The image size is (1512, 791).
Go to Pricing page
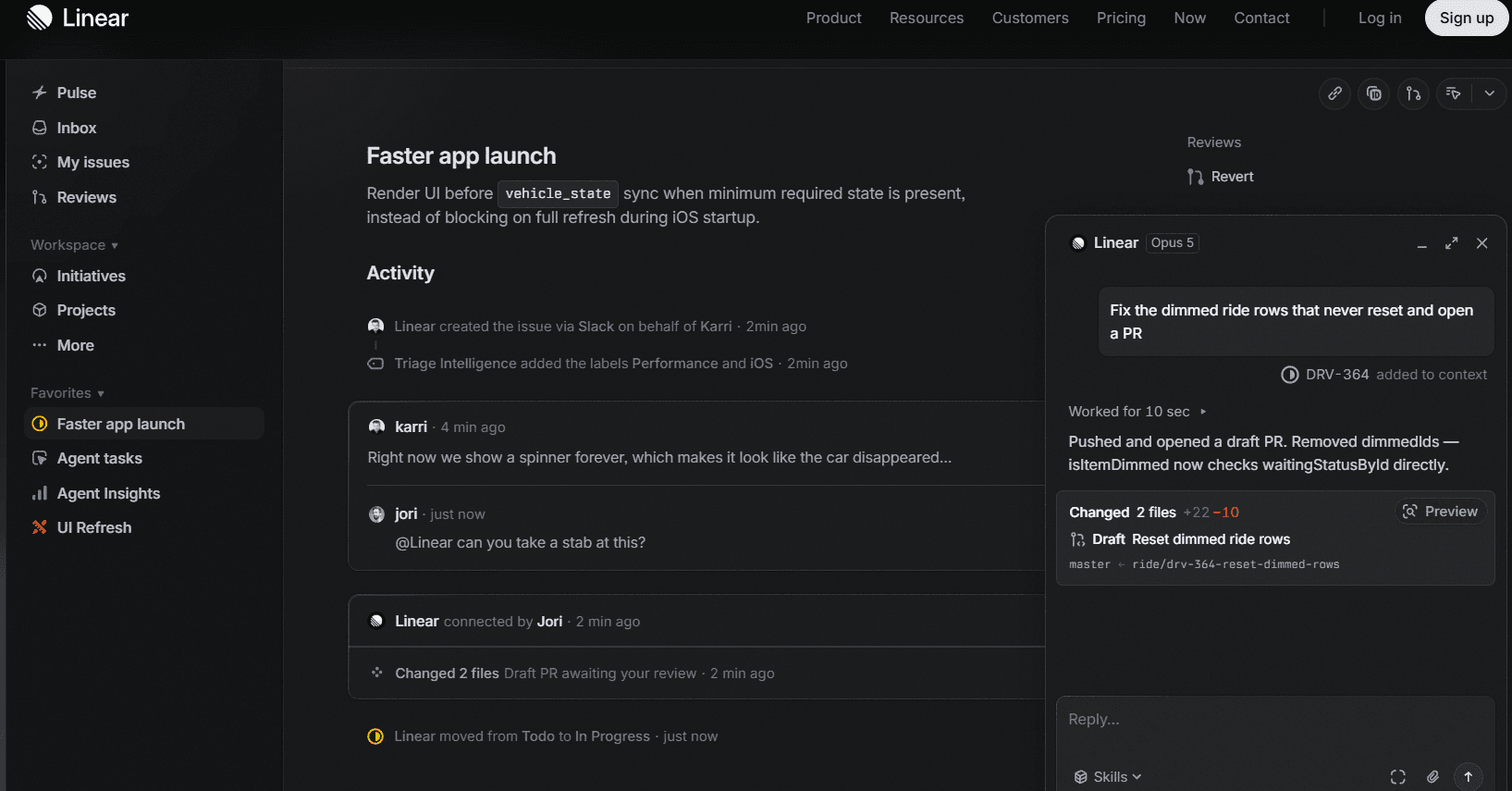1121,18
